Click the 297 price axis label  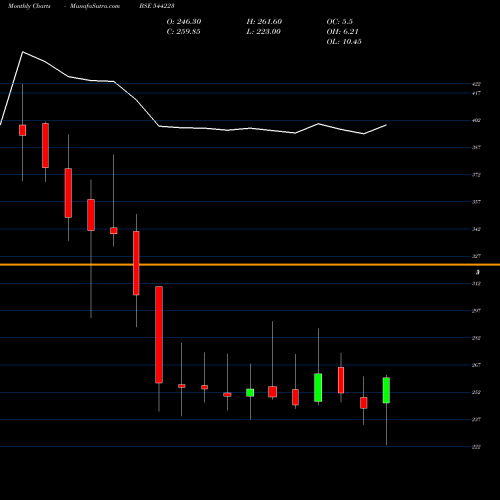click(x=476, y=311)
